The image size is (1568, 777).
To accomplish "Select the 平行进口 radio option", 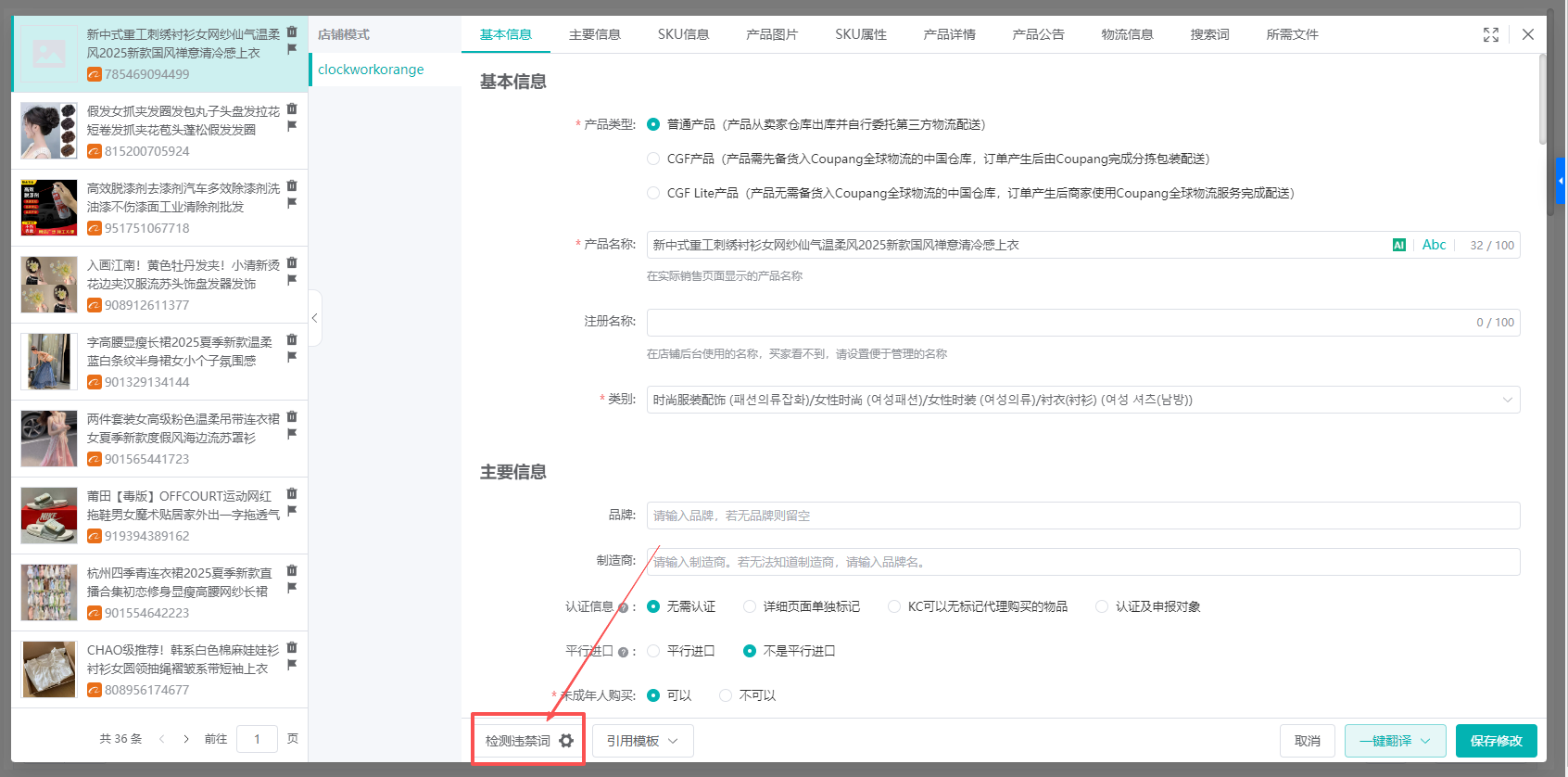I will click(x=653, y=651).
